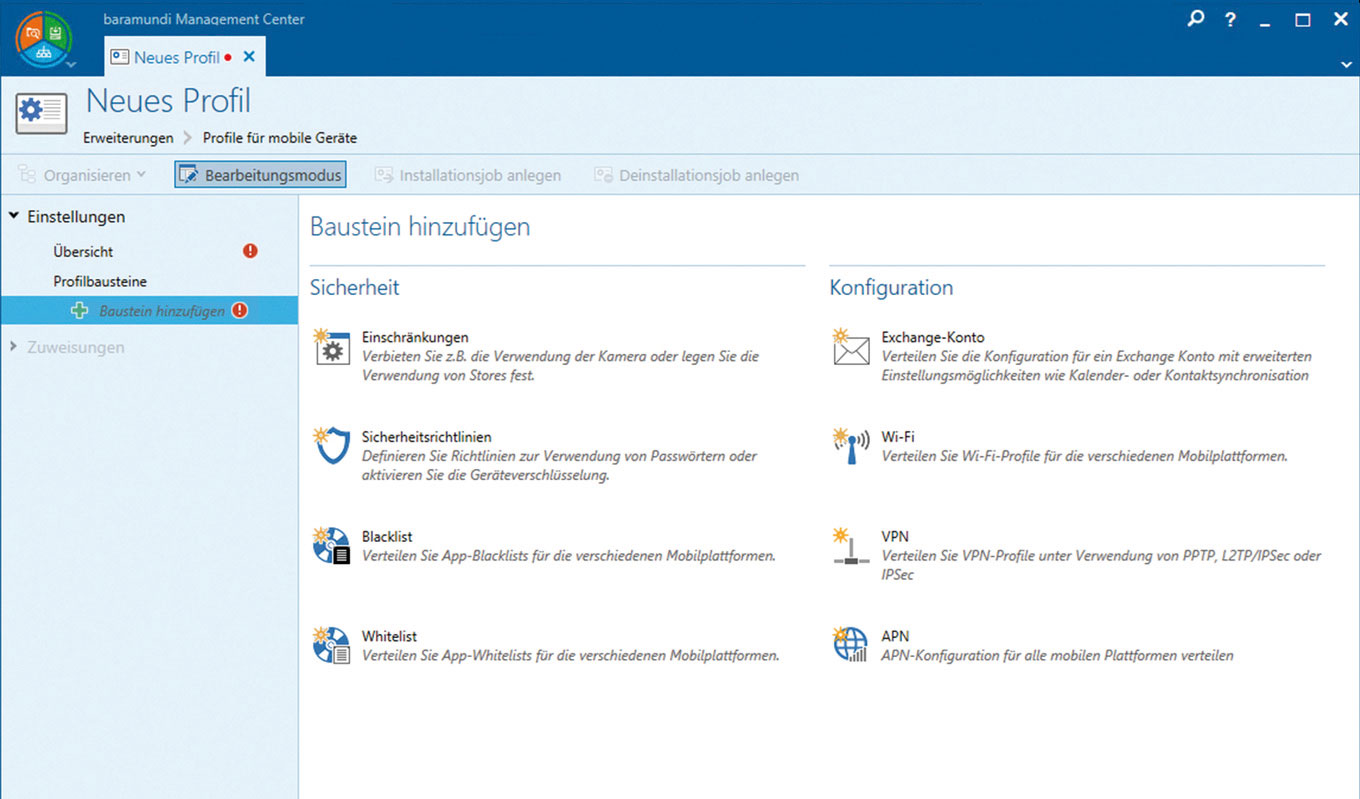Screen dimensions: 1360x799
Task: Click the green plus Baustein hinzufügen icon
Action: [x=80, y=311]
